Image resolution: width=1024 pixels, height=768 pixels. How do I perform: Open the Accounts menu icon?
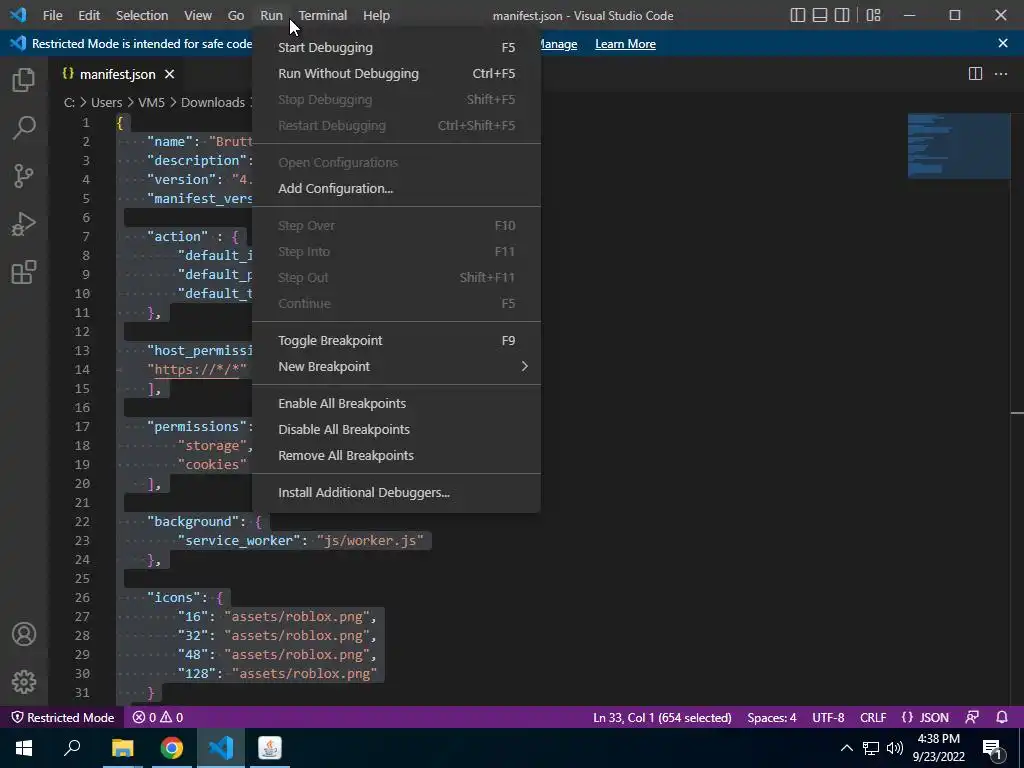pyautogui.click(x=24, y=634)
